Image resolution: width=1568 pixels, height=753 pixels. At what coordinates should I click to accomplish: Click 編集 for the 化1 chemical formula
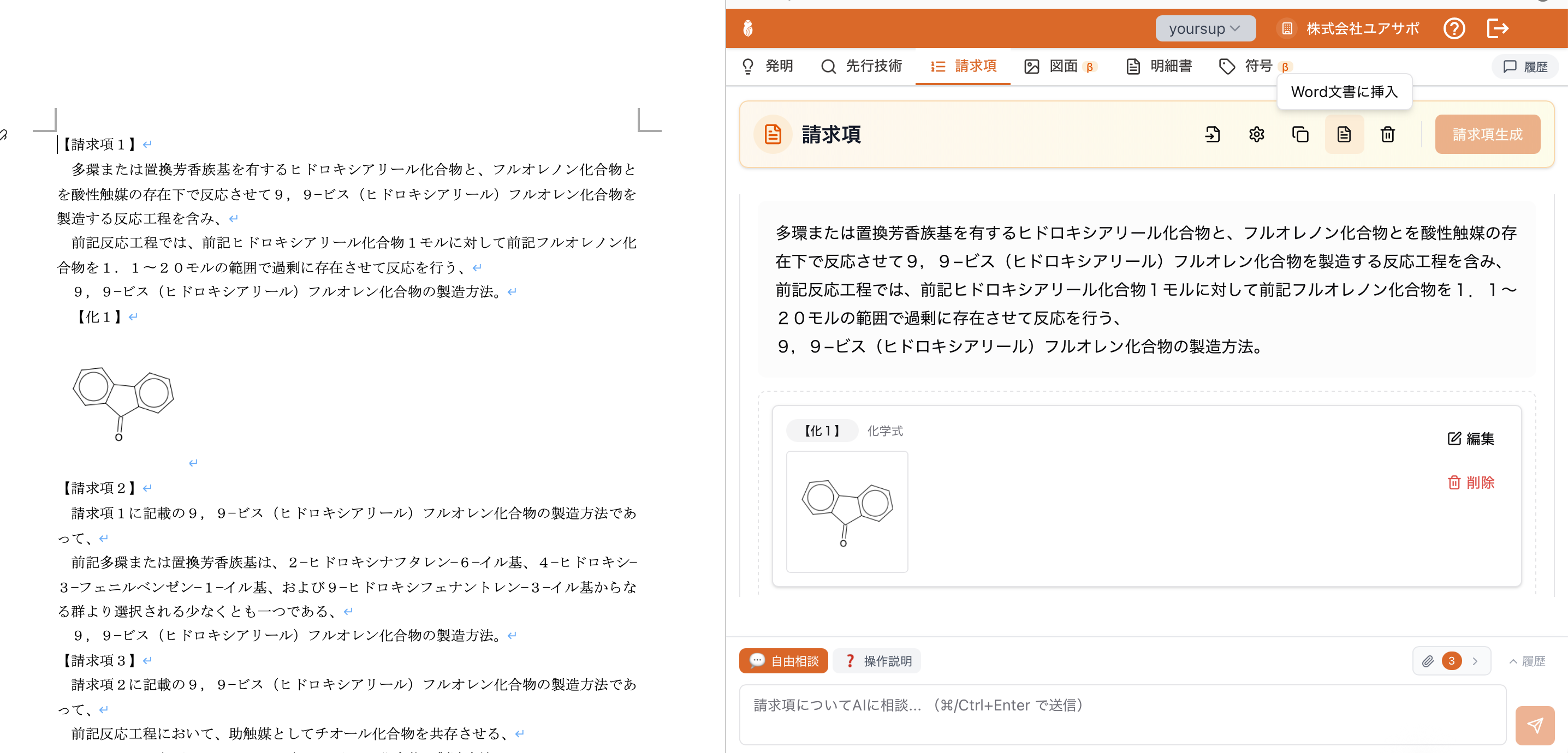(1471, 439)
